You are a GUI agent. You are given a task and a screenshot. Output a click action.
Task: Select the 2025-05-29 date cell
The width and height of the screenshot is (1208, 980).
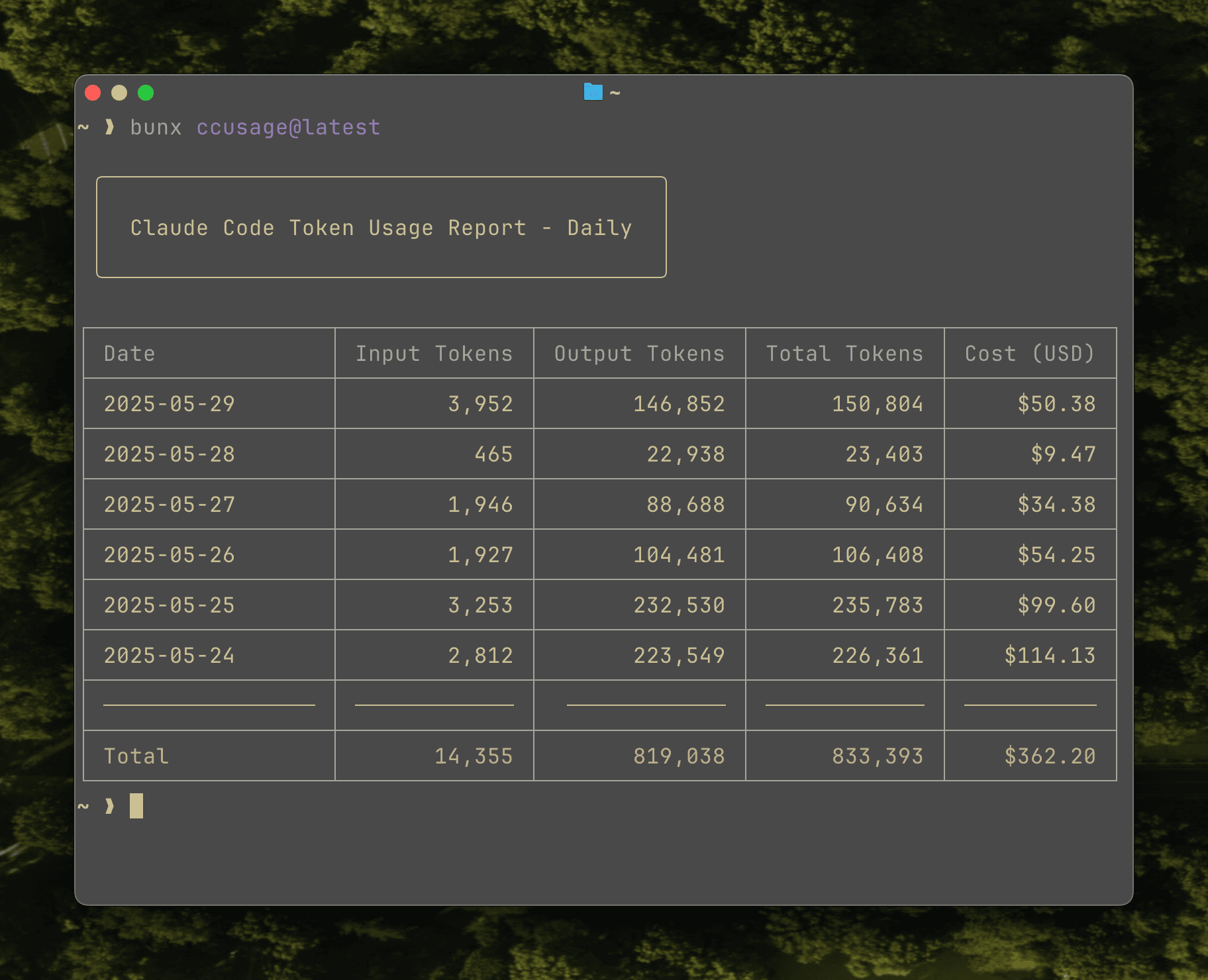point(170,404)
